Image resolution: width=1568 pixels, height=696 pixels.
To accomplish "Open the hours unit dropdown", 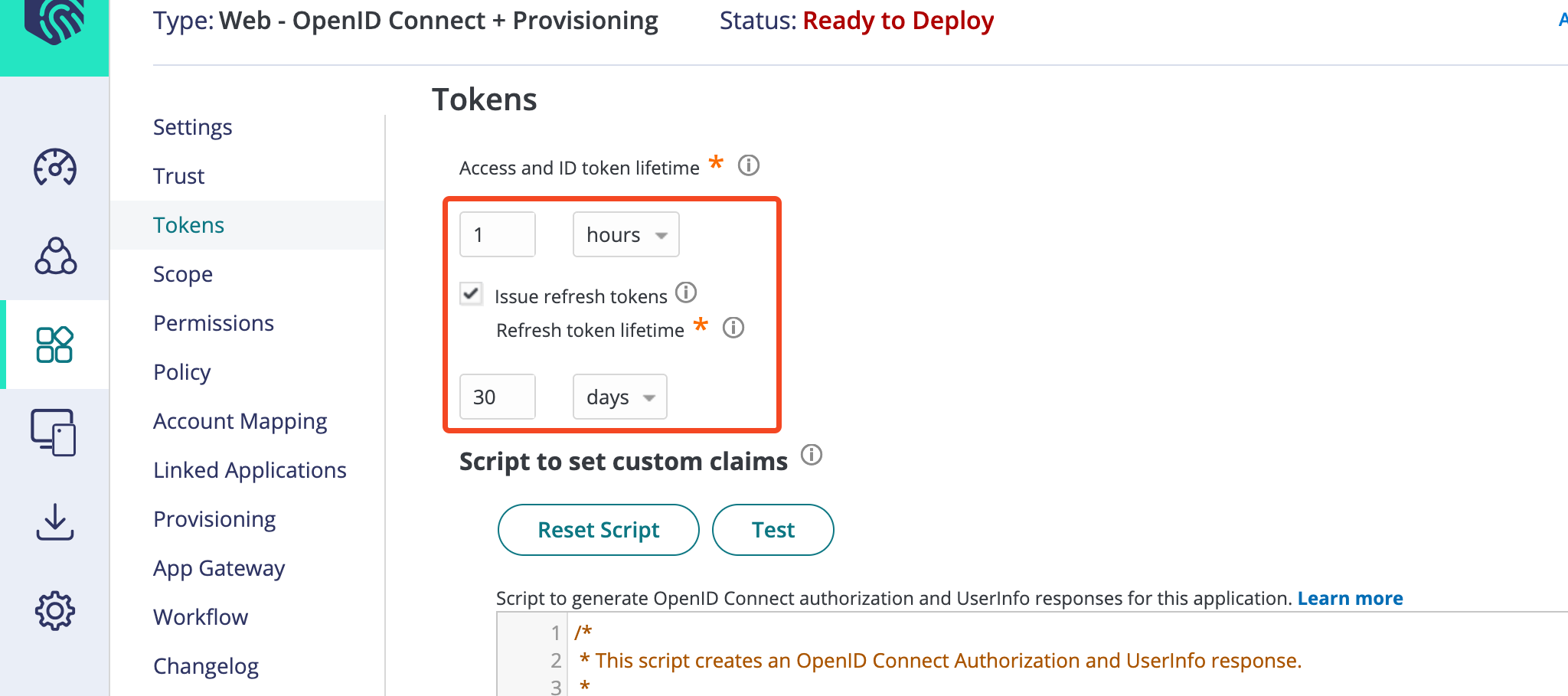I will pyautogui.click(x=626, y=234).
